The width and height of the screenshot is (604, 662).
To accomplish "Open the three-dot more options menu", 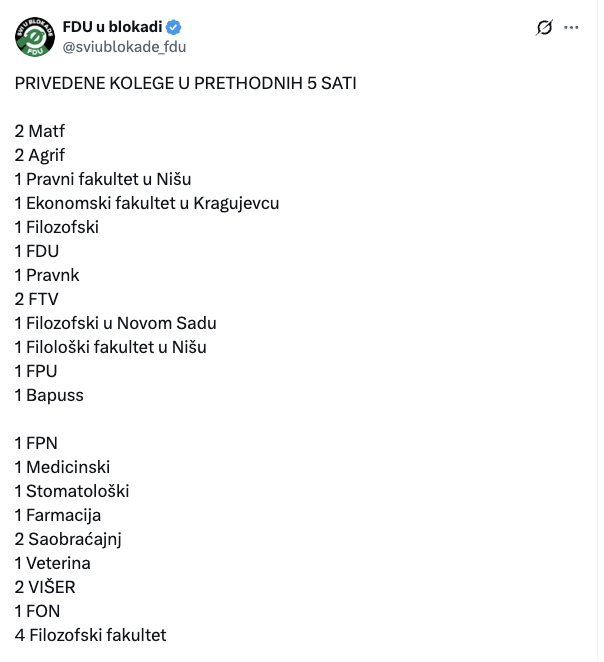I will click(571, 27).
